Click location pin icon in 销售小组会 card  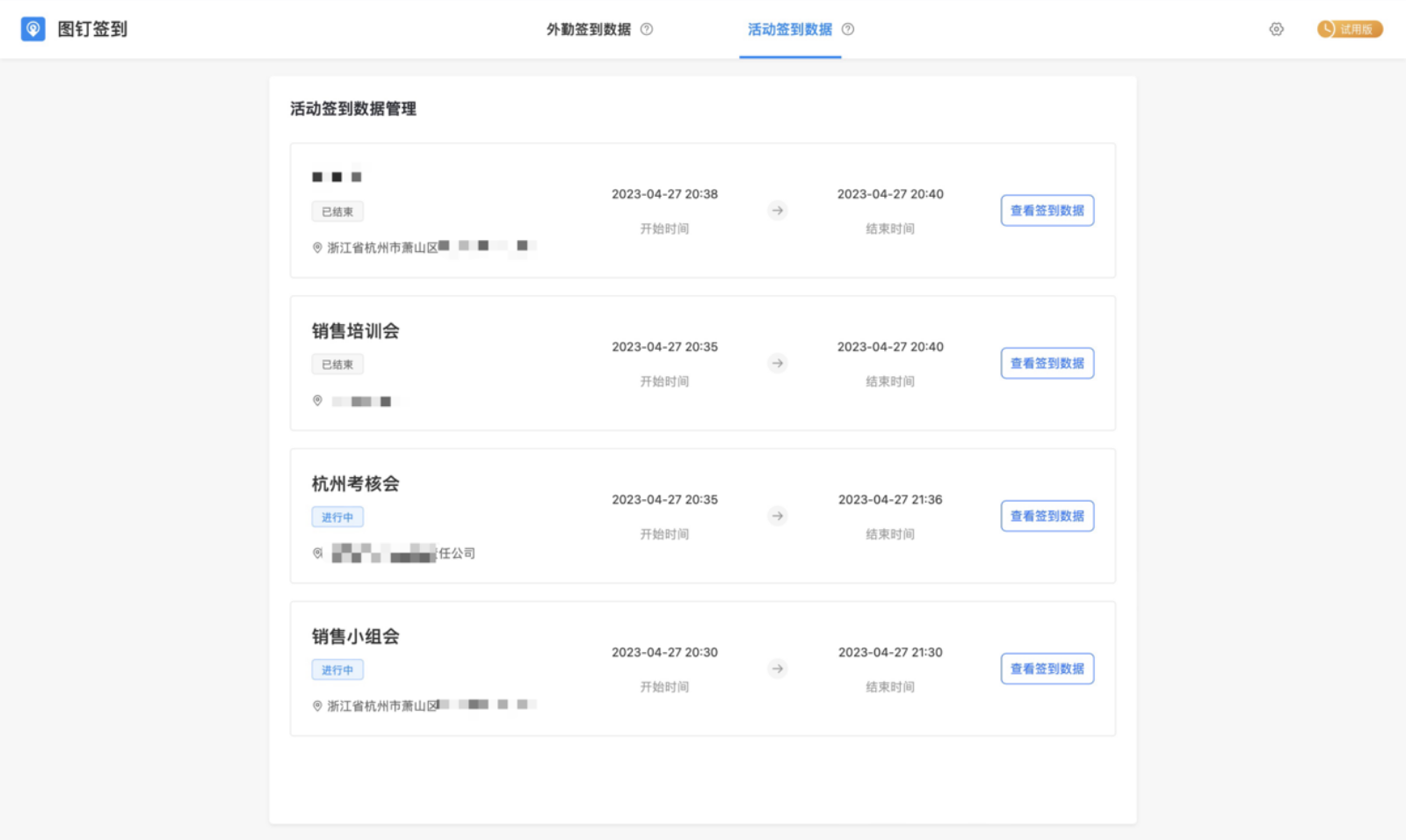coord(317,706)
